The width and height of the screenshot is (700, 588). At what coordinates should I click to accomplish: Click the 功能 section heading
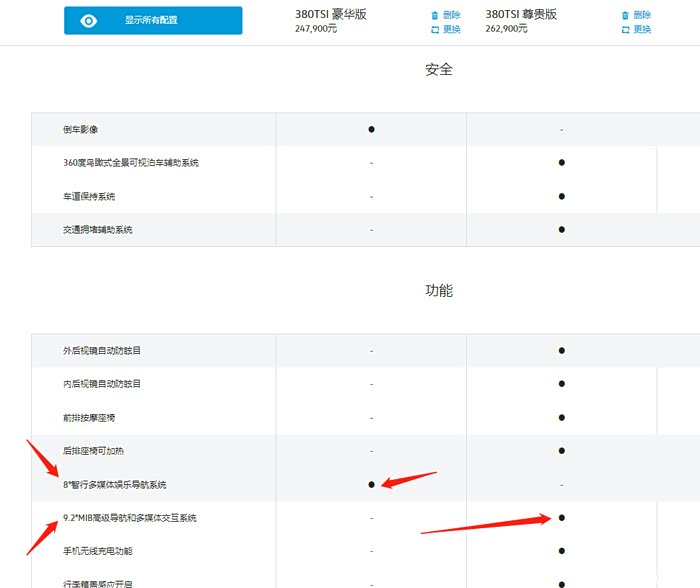click(439, 291)
